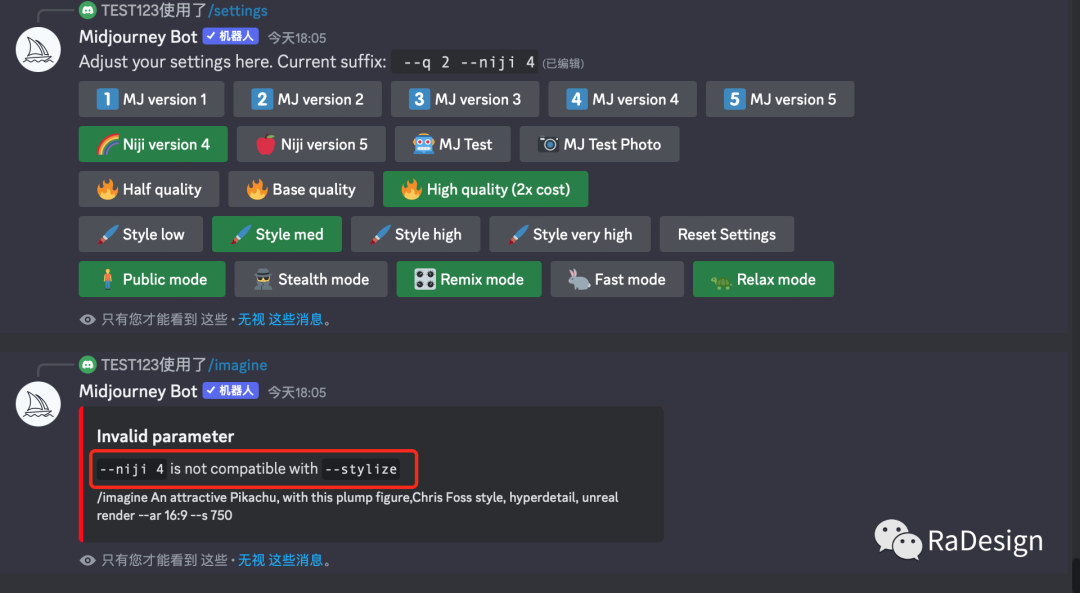Screen dimensions: 1080x593
Task: Choose Style high
Action: point(415,234)
